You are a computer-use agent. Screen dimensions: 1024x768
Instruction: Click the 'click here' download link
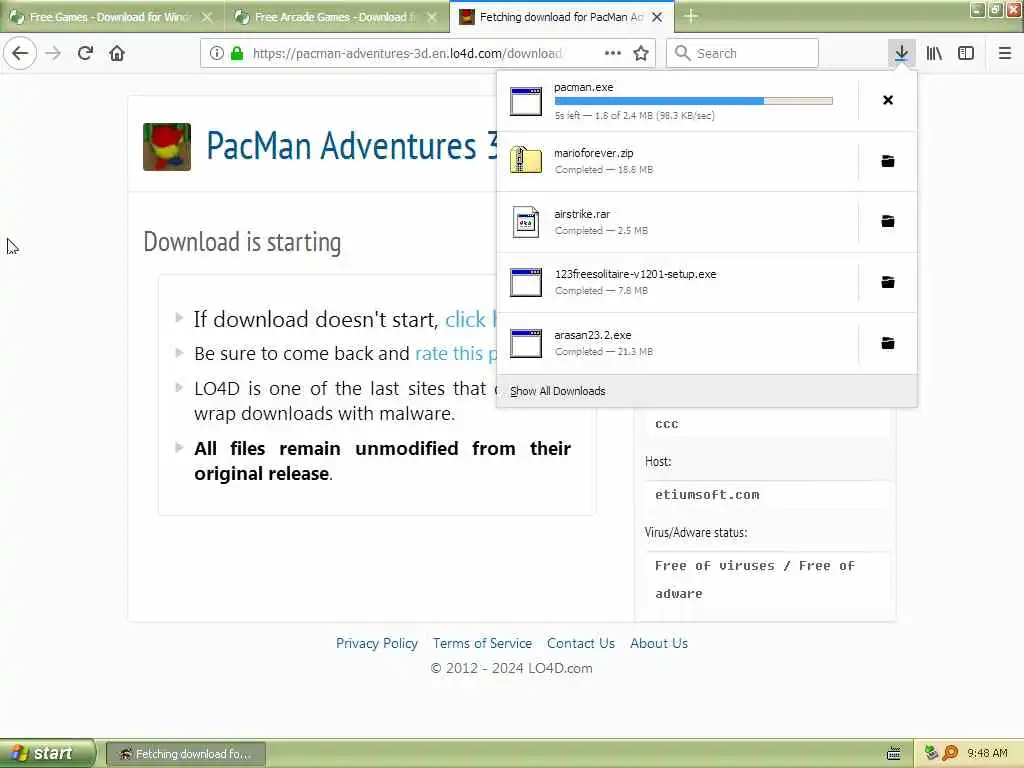pos(471,319)
